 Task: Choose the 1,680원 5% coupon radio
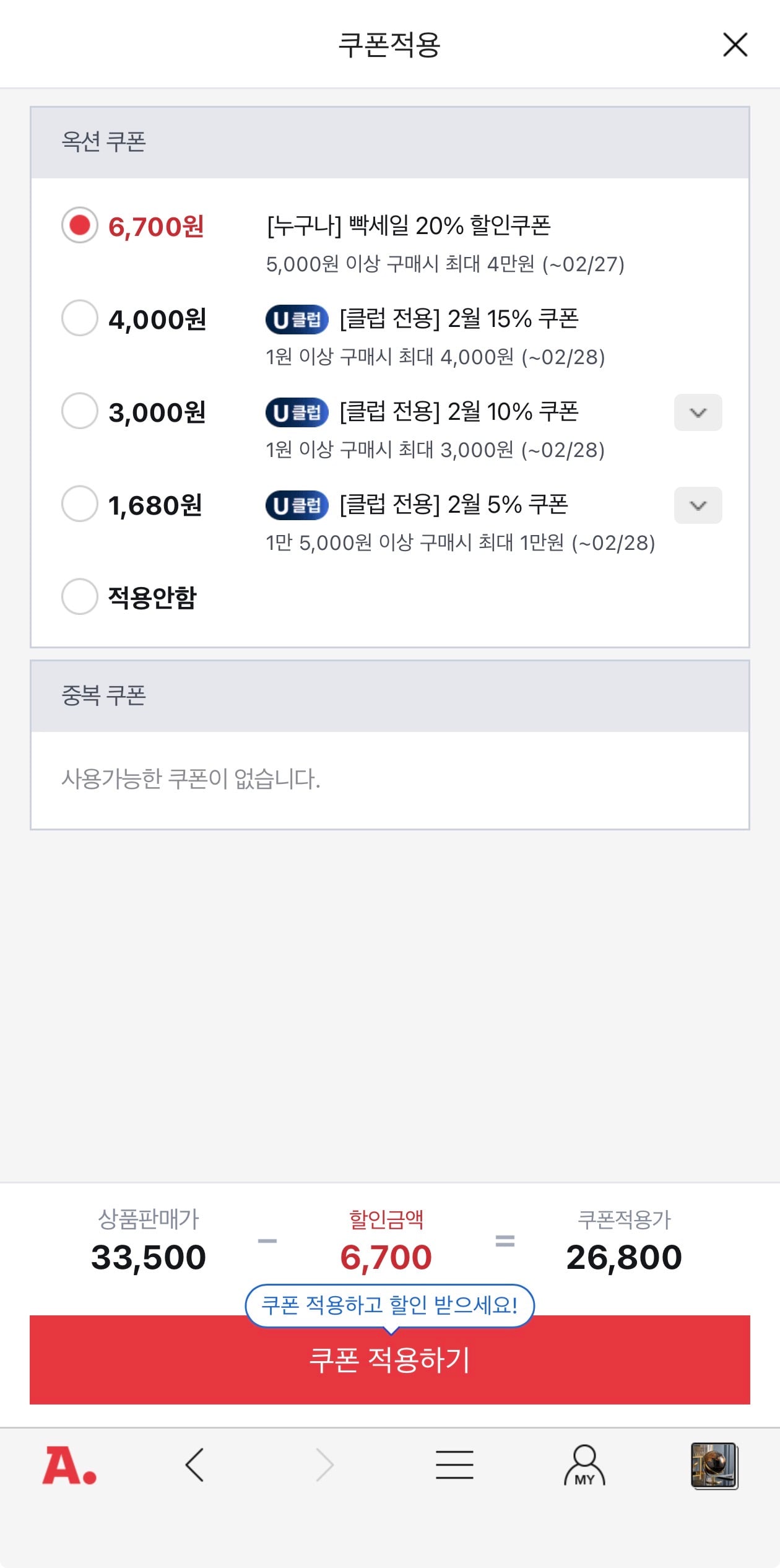[80, 503]
